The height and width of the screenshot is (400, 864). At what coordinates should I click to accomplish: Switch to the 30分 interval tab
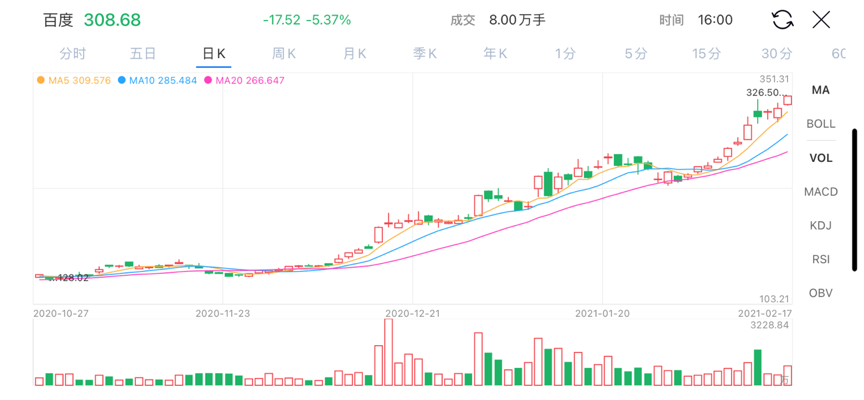[x=776, y=54]
